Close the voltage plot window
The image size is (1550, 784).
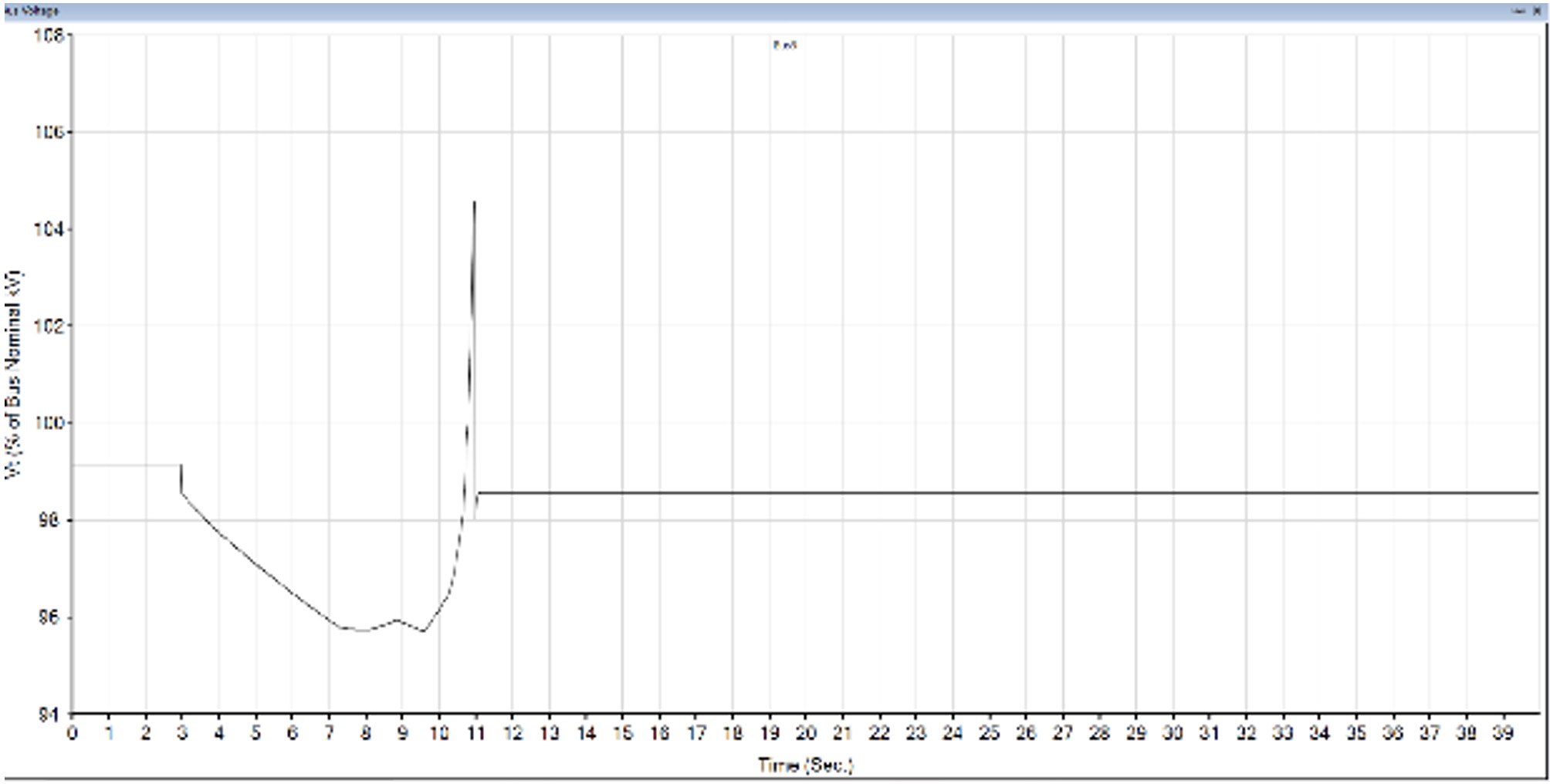[x=1536, y=11]
